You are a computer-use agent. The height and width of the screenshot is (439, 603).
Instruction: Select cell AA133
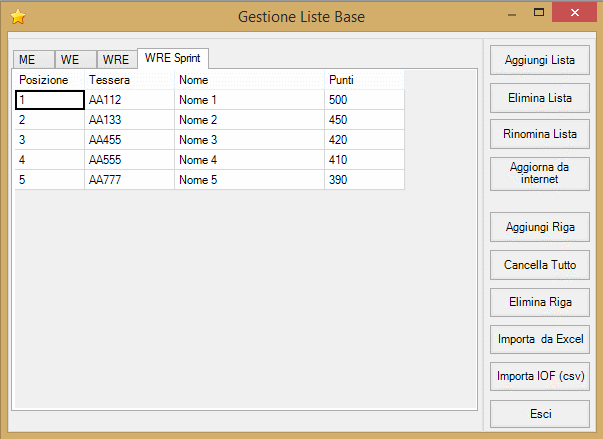coord(129,120)
